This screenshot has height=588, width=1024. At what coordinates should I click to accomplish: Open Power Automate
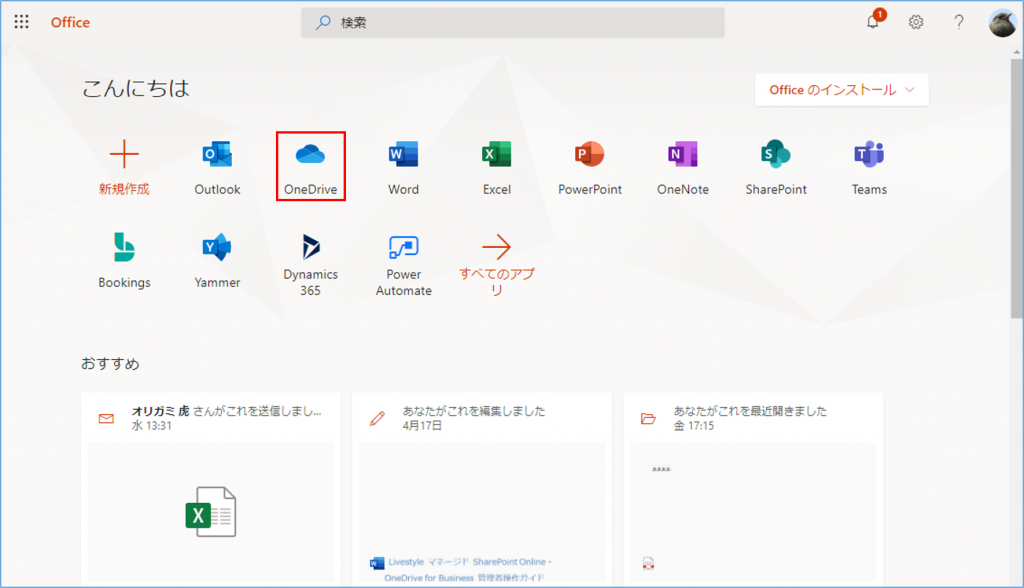[404, 265]
